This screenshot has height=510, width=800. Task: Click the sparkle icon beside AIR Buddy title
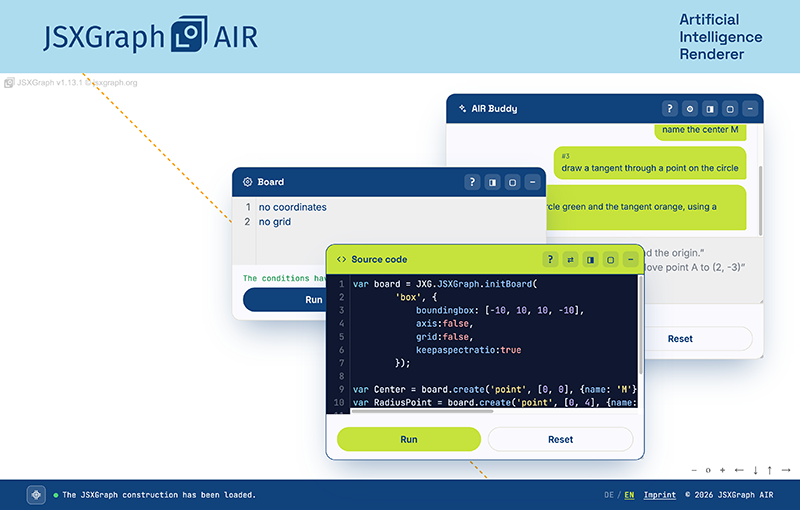click(x=462, y=109)
